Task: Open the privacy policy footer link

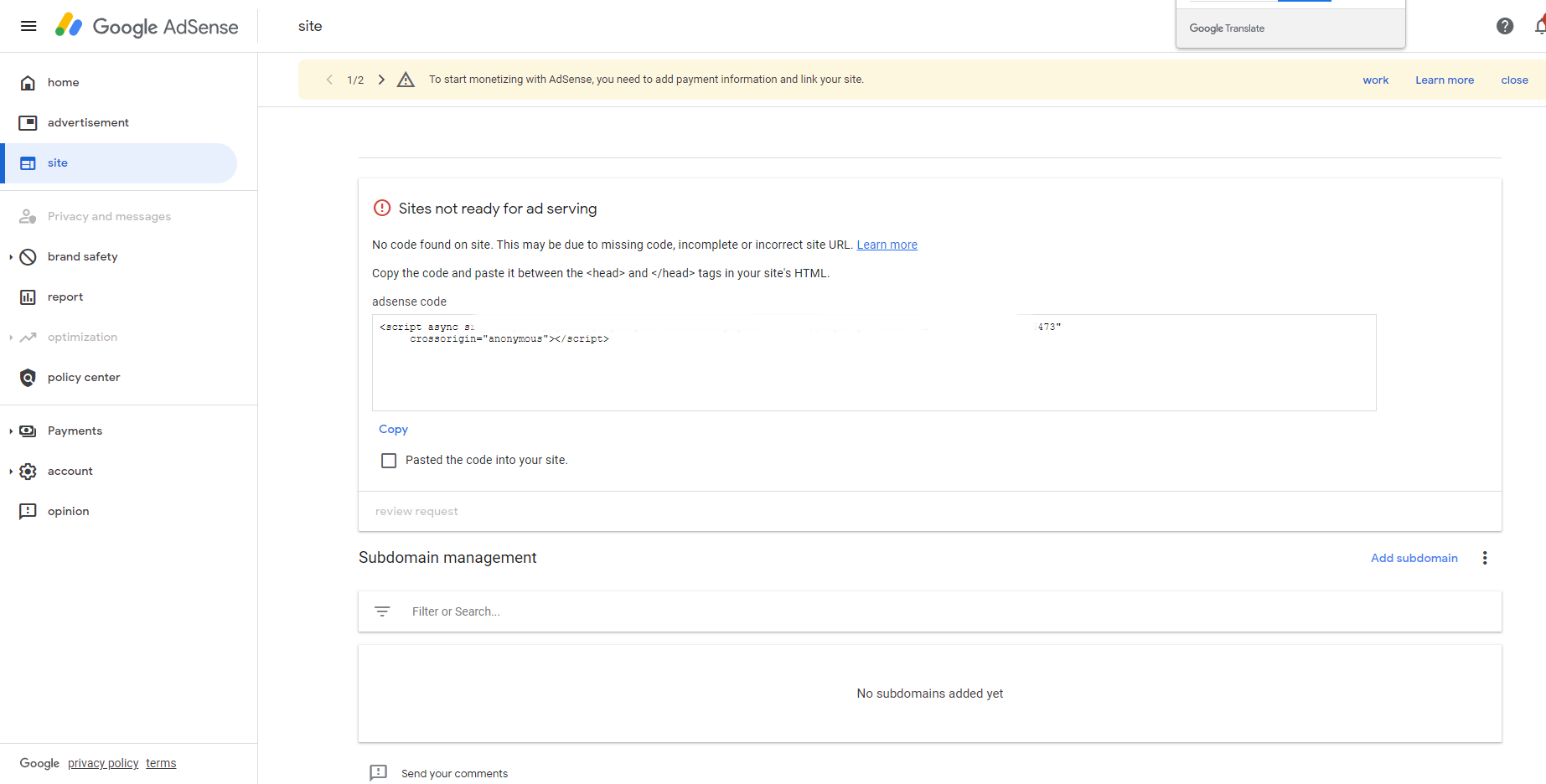Action: pyautogui.click(x=103, y=763)
